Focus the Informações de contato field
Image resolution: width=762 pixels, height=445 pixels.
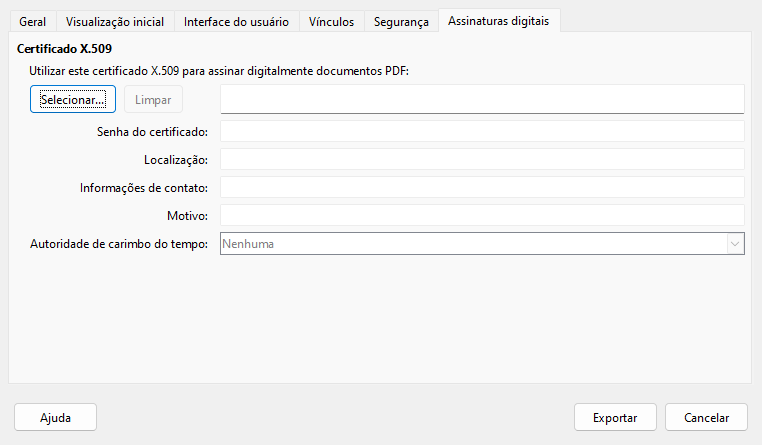[482, 188]
